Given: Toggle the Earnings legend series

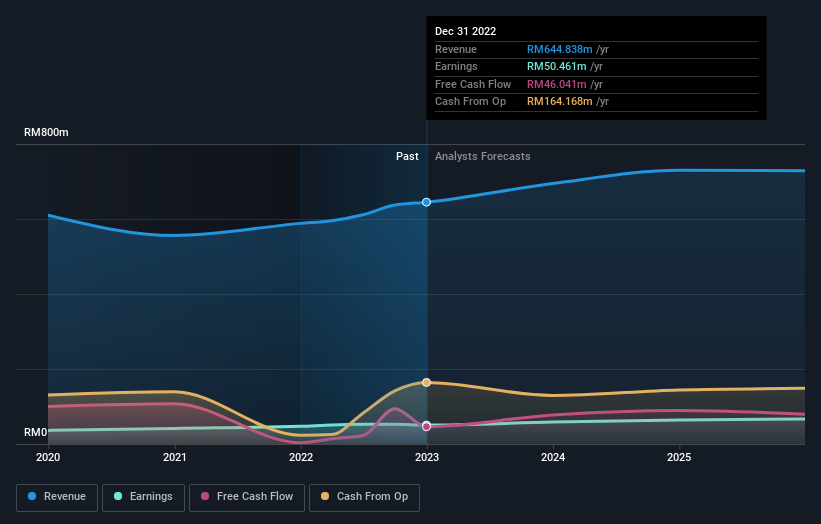Looking at the screenshot, I should point(143,497).
